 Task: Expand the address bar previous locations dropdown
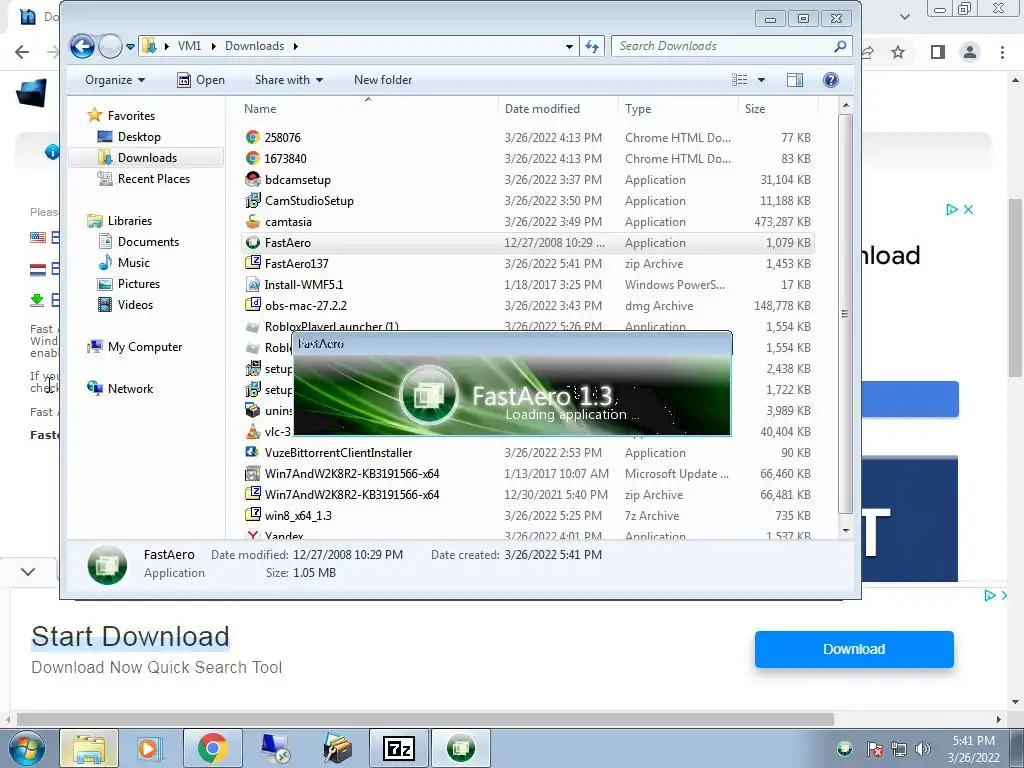tap(569, 46)
